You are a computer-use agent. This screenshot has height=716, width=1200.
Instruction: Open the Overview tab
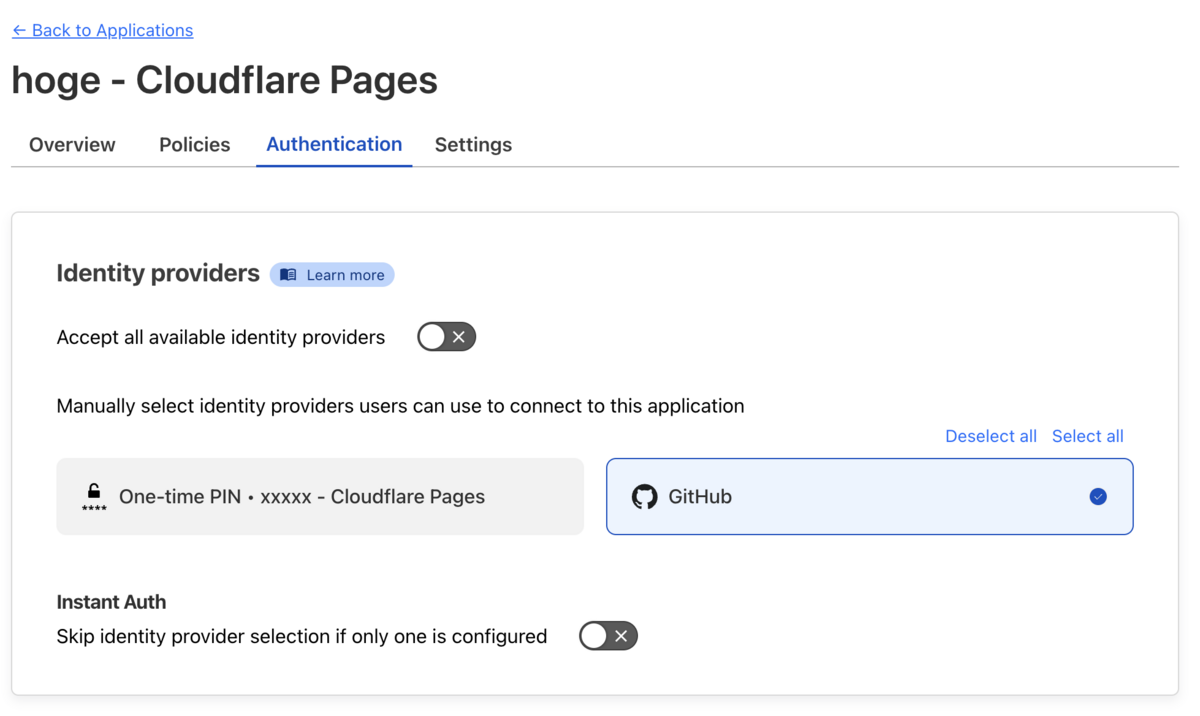point(72,145)
